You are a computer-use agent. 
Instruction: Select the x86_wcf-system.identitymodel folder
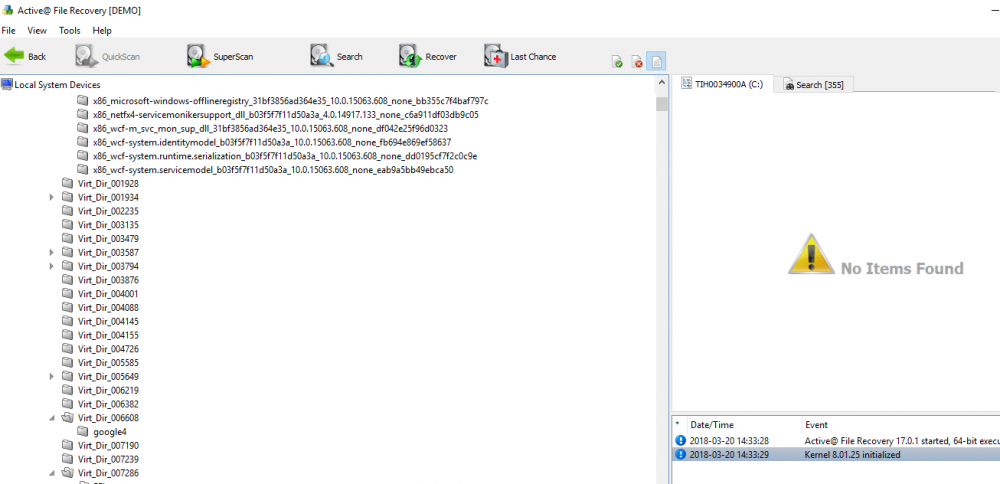[x=272, y=142]
